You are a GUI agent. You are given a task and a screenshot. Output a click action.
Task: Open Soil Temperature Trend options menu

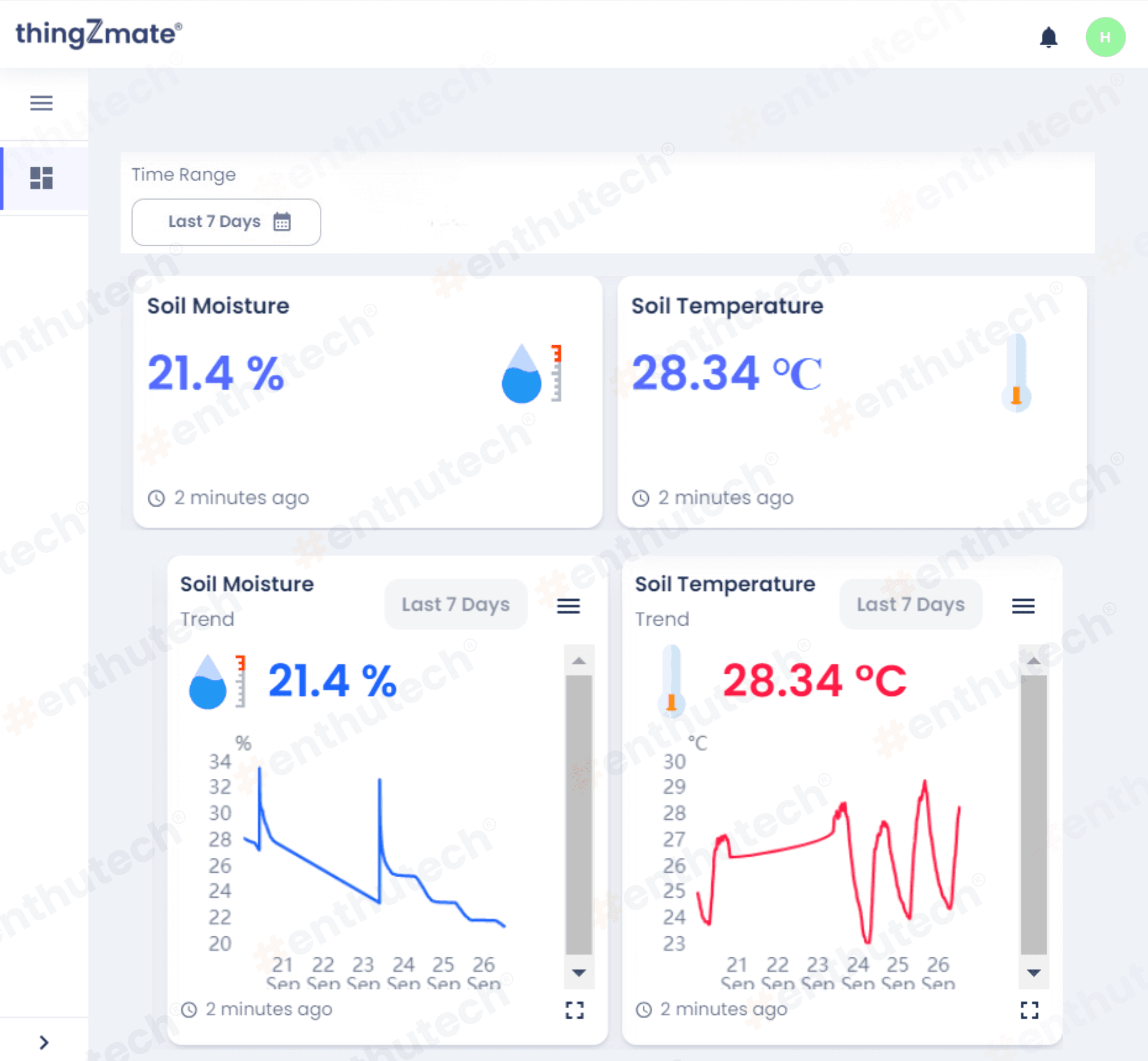1023,606
